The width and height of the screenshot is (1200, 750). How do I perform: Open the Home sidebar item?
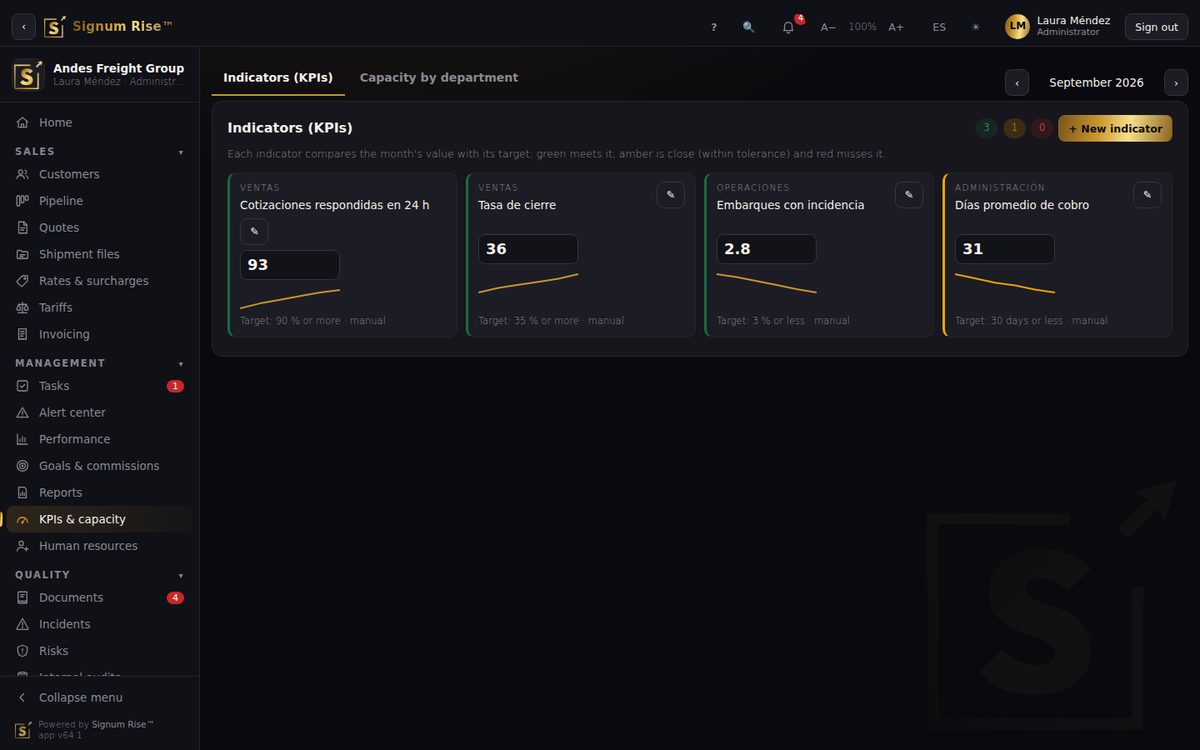click(100, 122)
